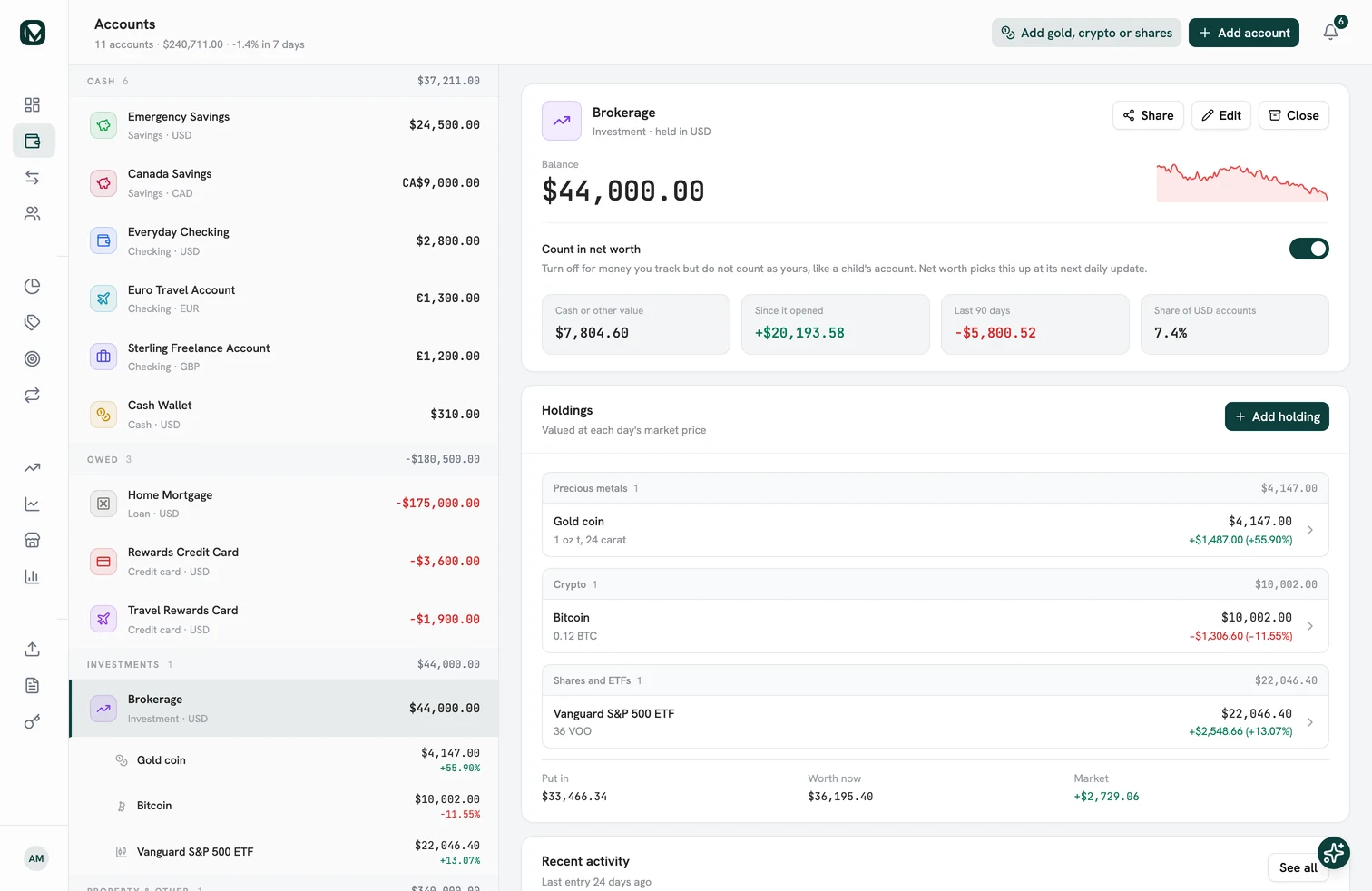Viewport: 1372px width, 891px height.
Task: Toggle Count in net worth switch
Action: (x=1308, y=249)
